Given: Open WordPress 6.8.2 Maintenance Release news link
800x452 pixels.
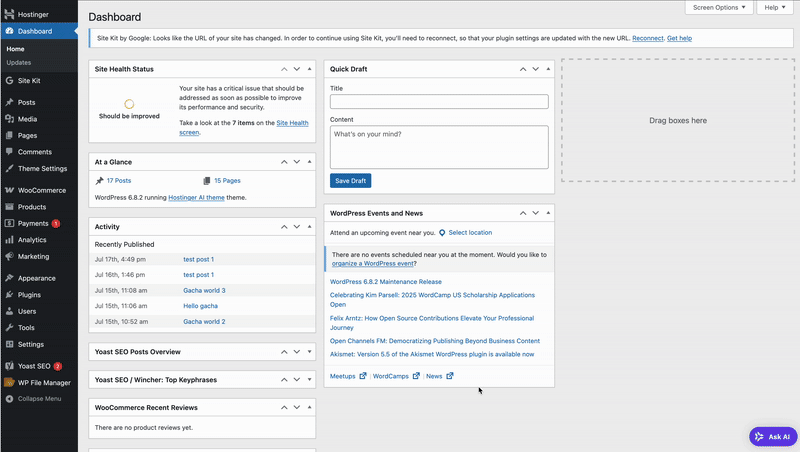Looking at the screenshot, I should point(386,282).
